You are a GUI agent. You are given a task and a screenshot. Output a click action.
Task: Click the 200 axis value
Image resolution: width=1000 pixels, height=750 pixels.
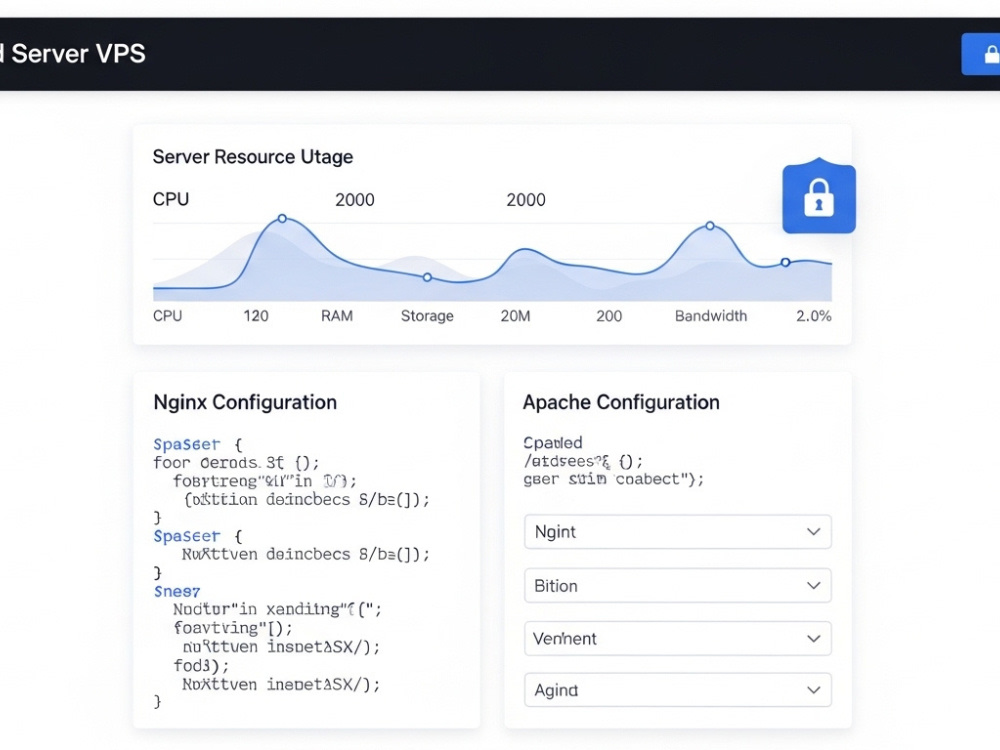609,316
